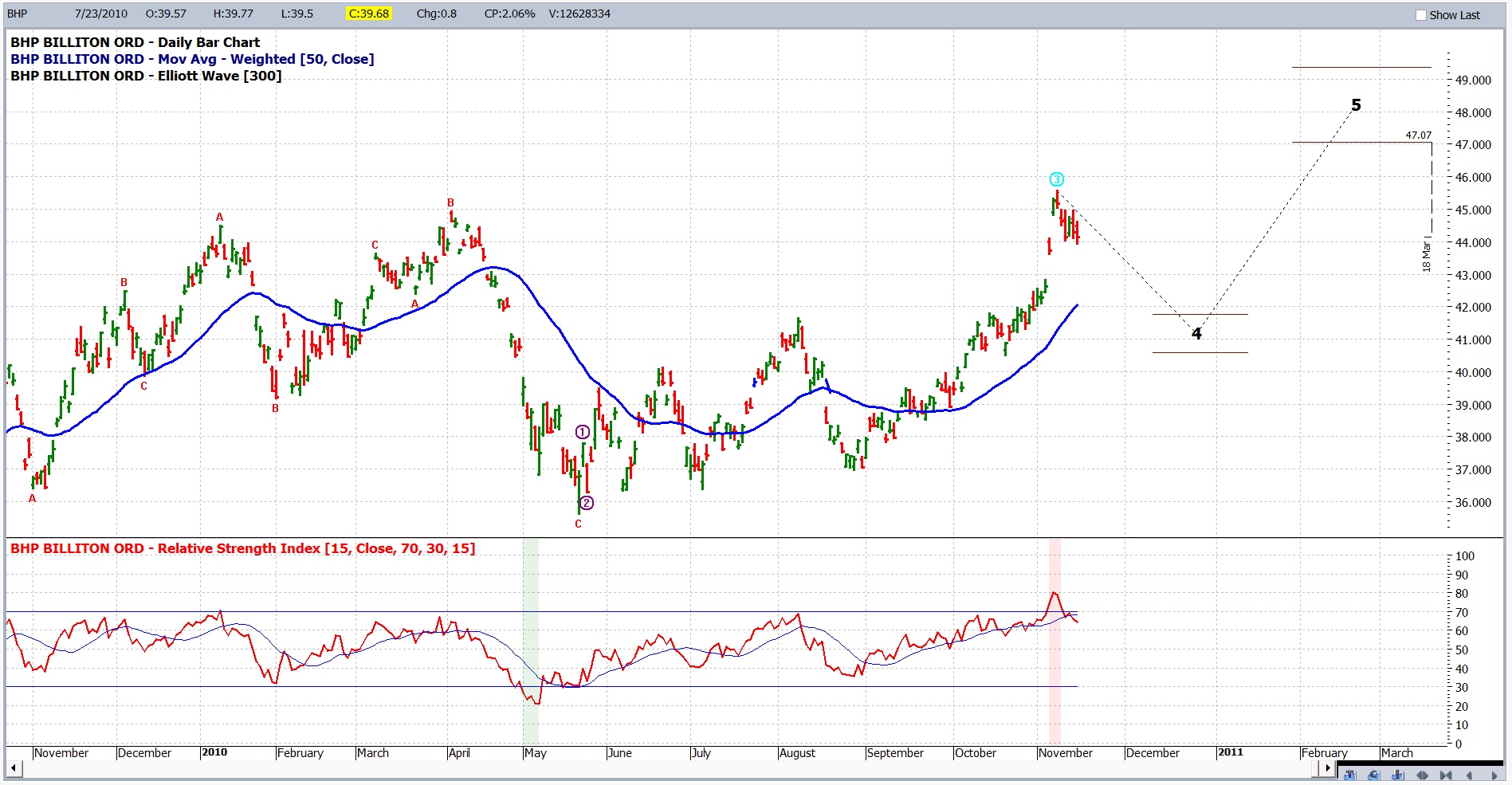Enable the Show Last checkbox
1512x785 pixels.
click(x=1420, y=15)
